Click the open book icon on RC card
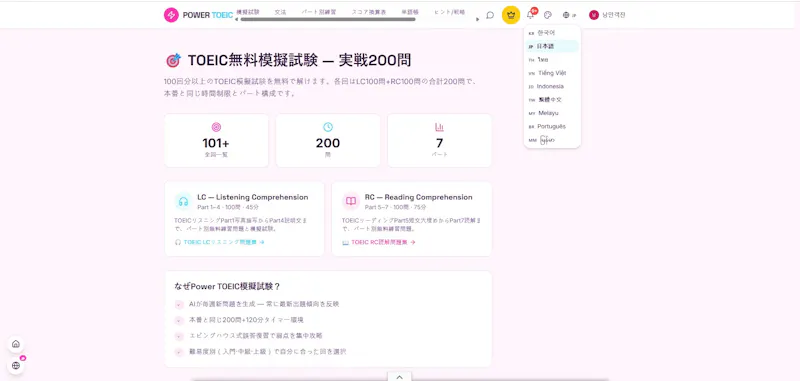 pos(351,201)
